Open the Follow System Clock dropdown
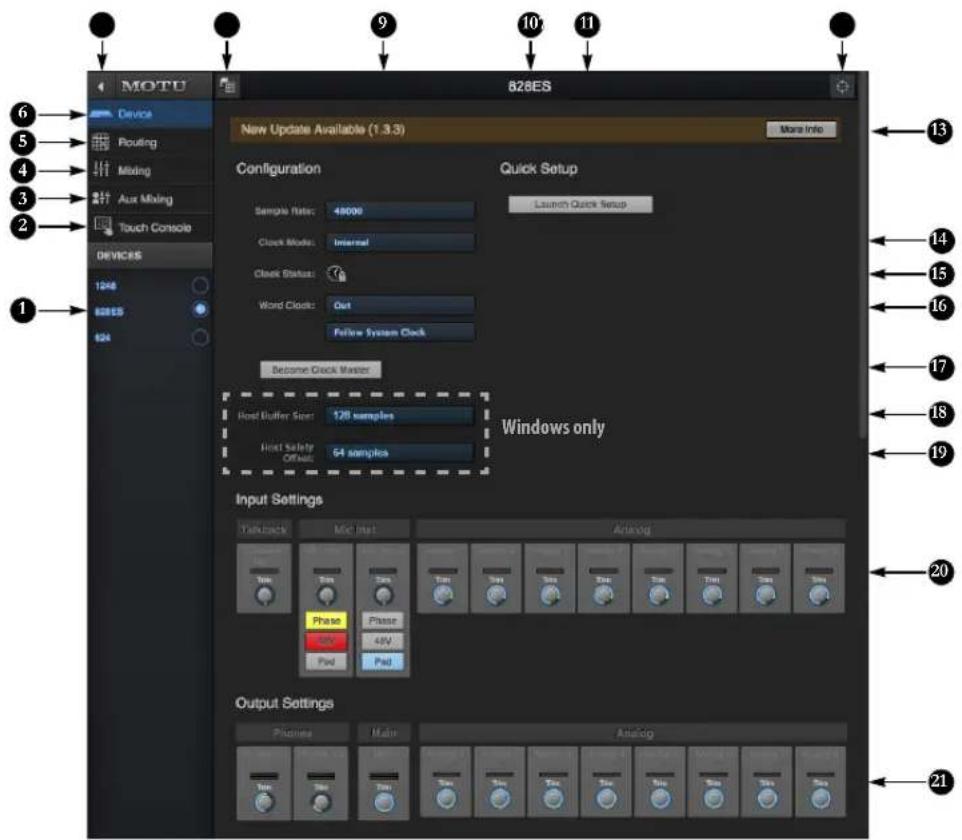The image size is (962, 840). pyautogui.click(x=400, y=332)
